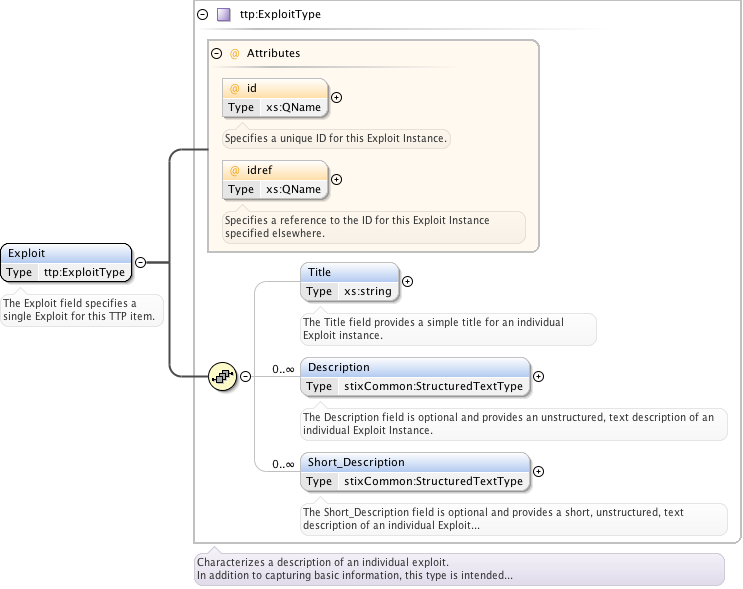
Task: Collapse the Attributes group
Action: [216, 53]
